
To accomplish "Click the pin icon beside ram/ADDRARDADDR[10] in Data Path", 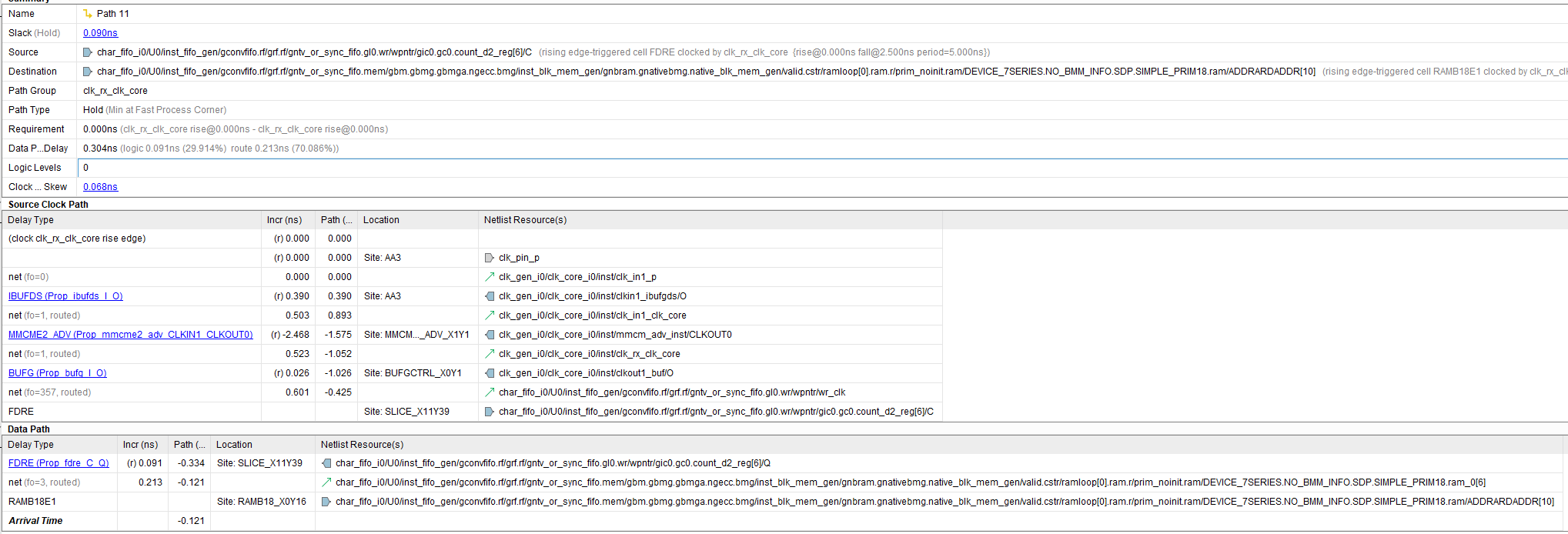I will point(326,502).
